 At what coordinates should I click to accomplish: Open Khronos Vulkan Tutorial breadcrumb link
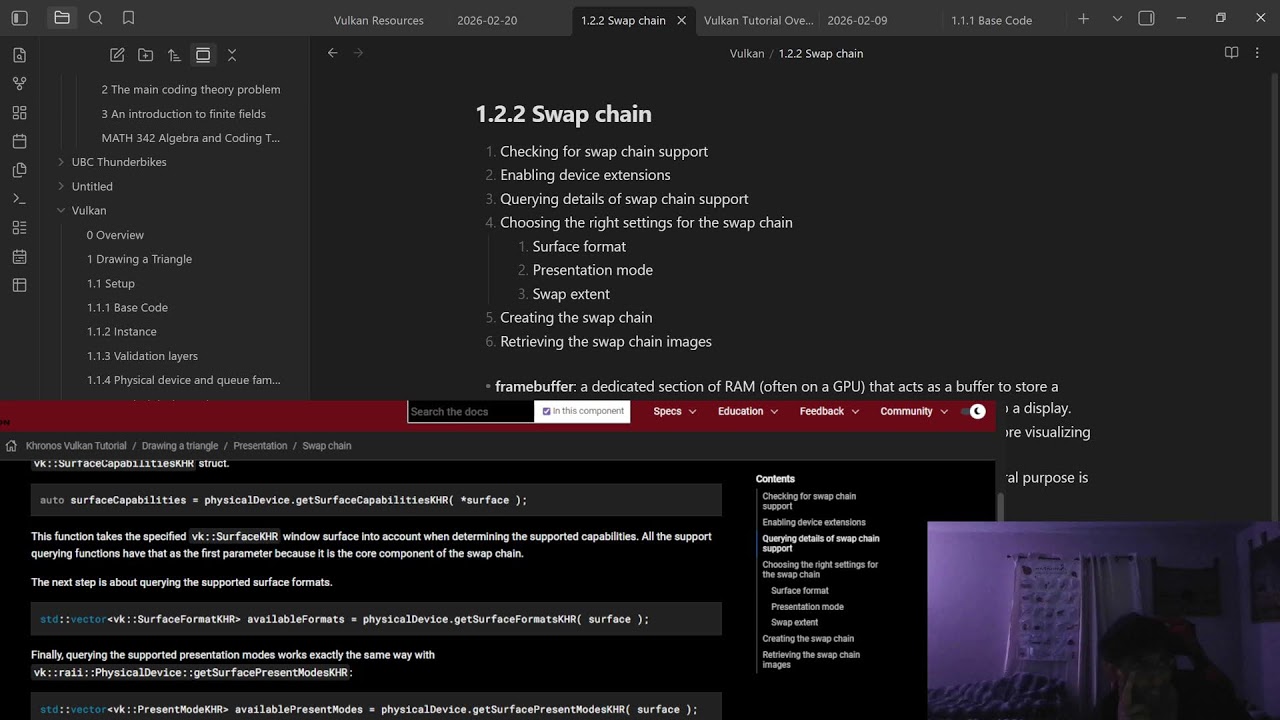(76, 446)
